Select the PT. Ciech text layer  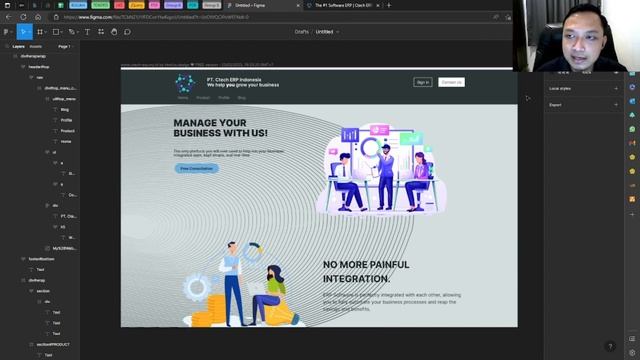coord(68,216)
